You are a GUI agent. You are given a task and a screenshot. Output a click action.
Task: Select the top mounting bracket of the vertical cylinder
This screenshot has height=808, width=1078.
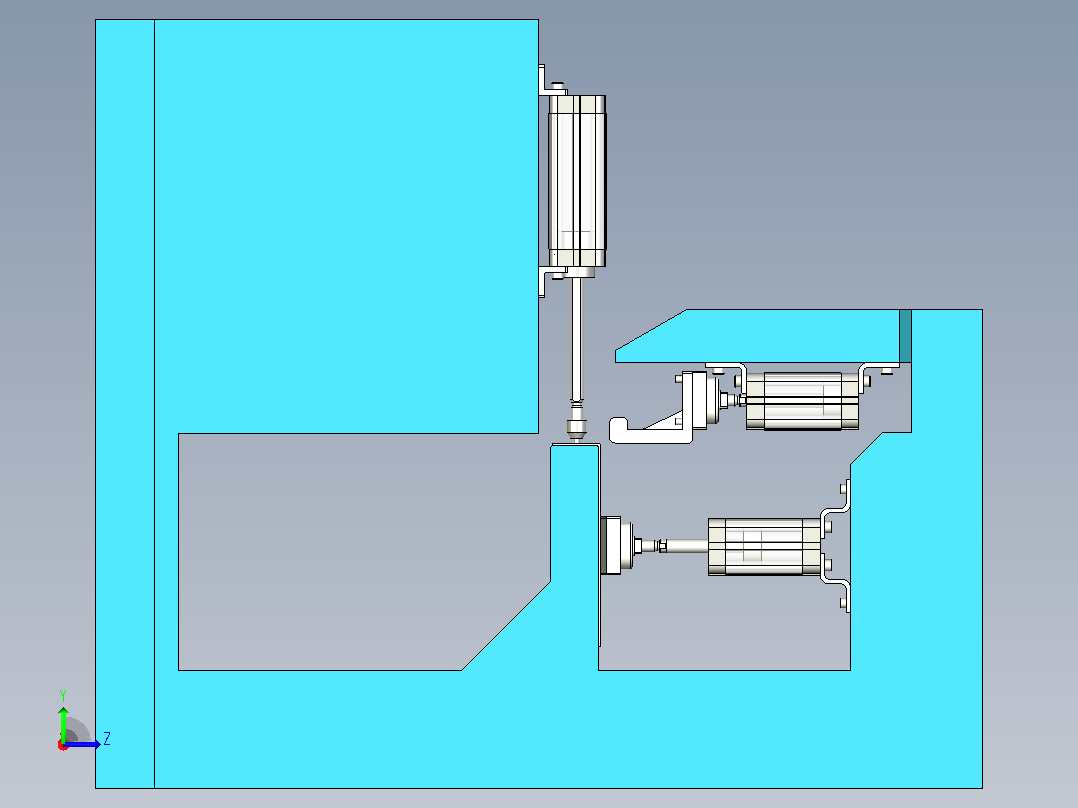[552, 81]
